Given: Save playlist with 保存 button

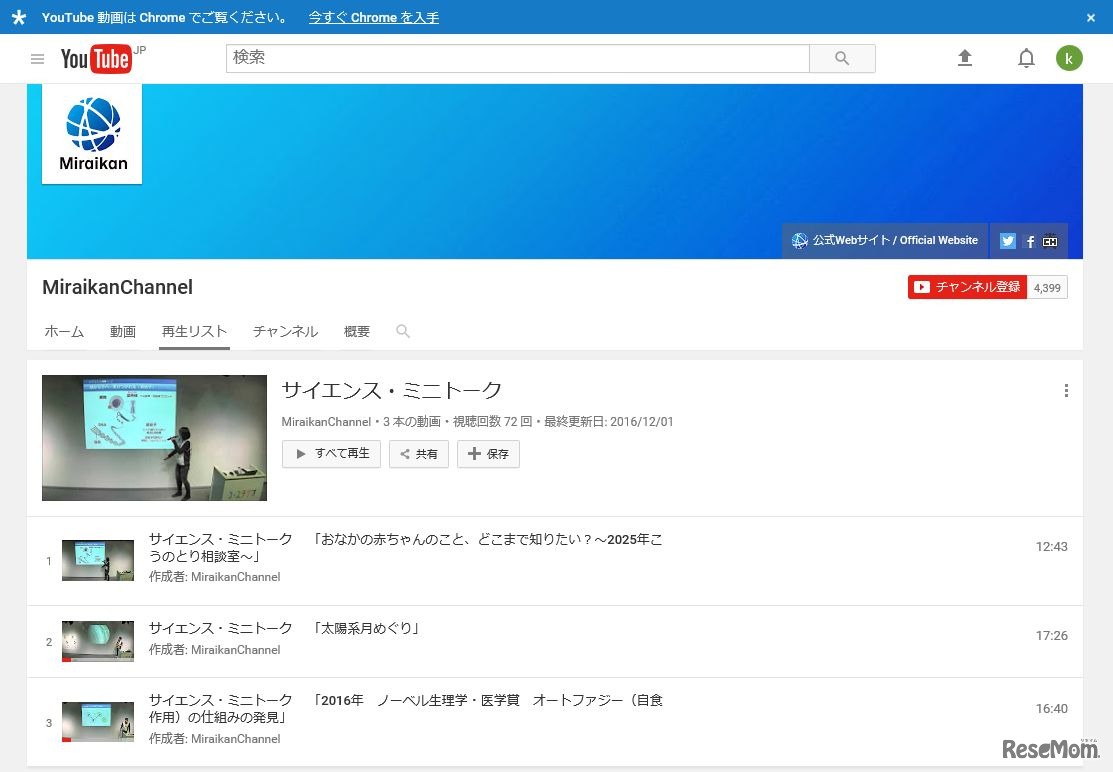Looking at the screenshot, I should (x=488, y=454).
